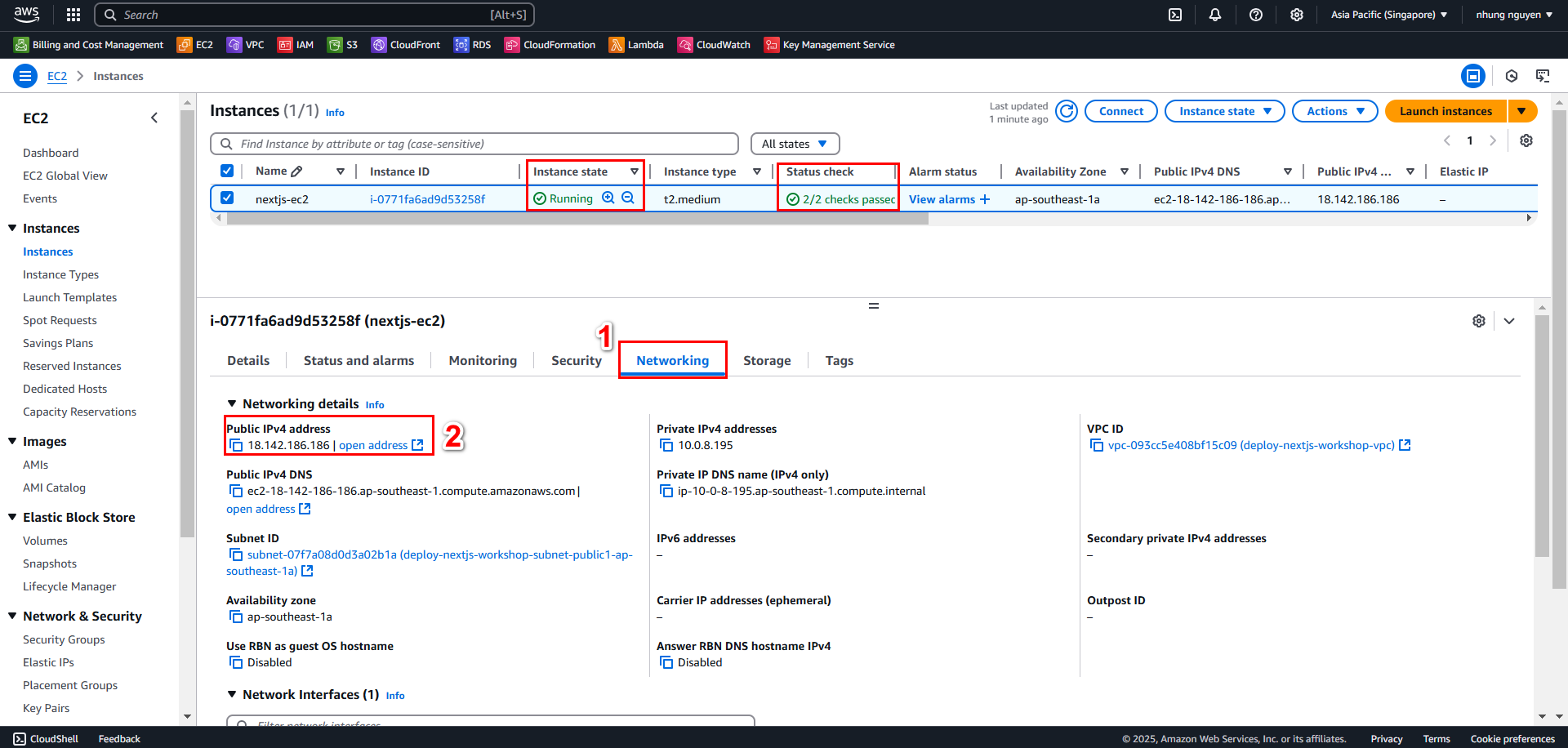1568x748 pixels.
Task: Open notifications bell
Action: 1215,15
